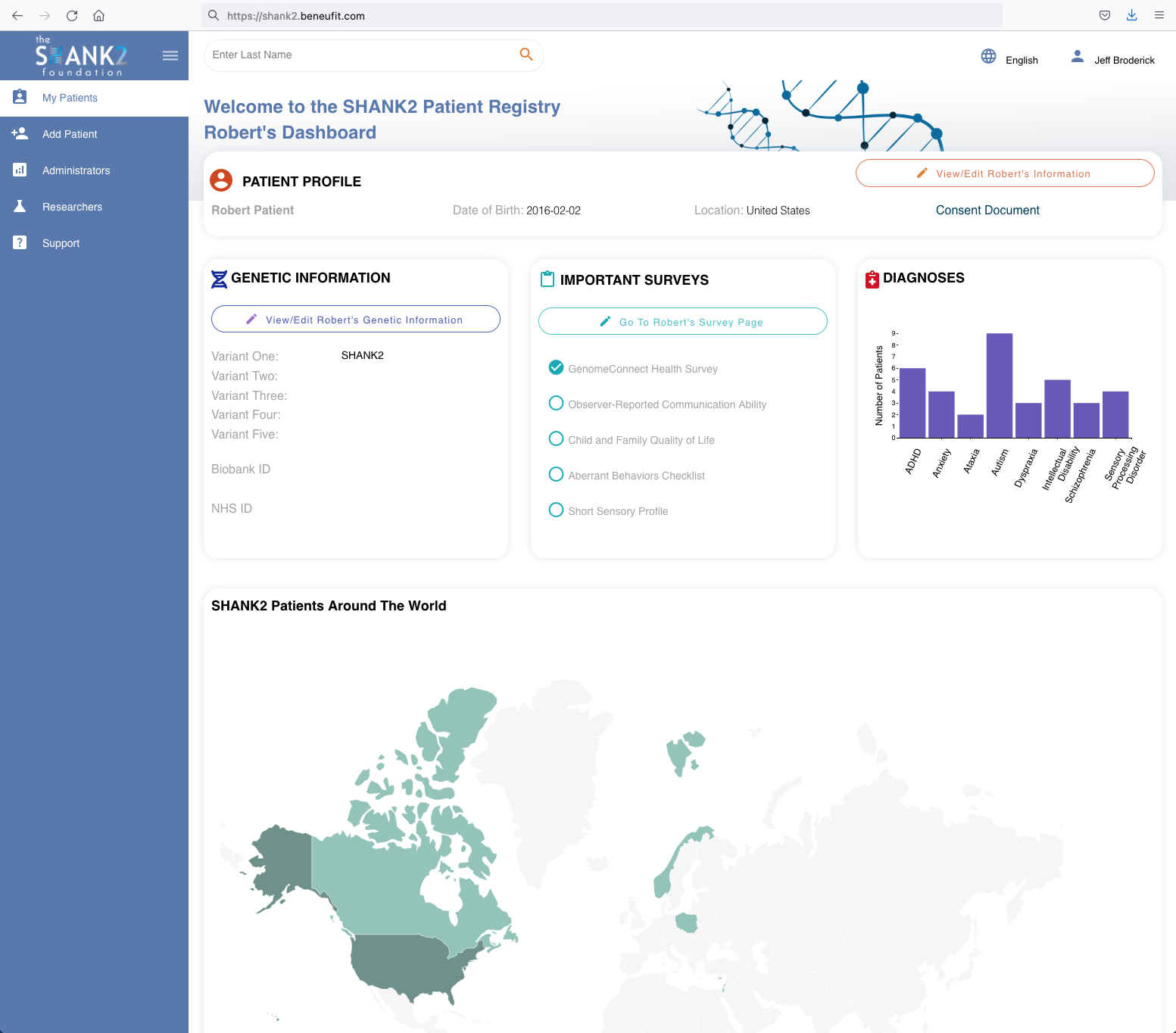Click the Enter Last Name search field
1176x1033 pixels.
(360, 55)
